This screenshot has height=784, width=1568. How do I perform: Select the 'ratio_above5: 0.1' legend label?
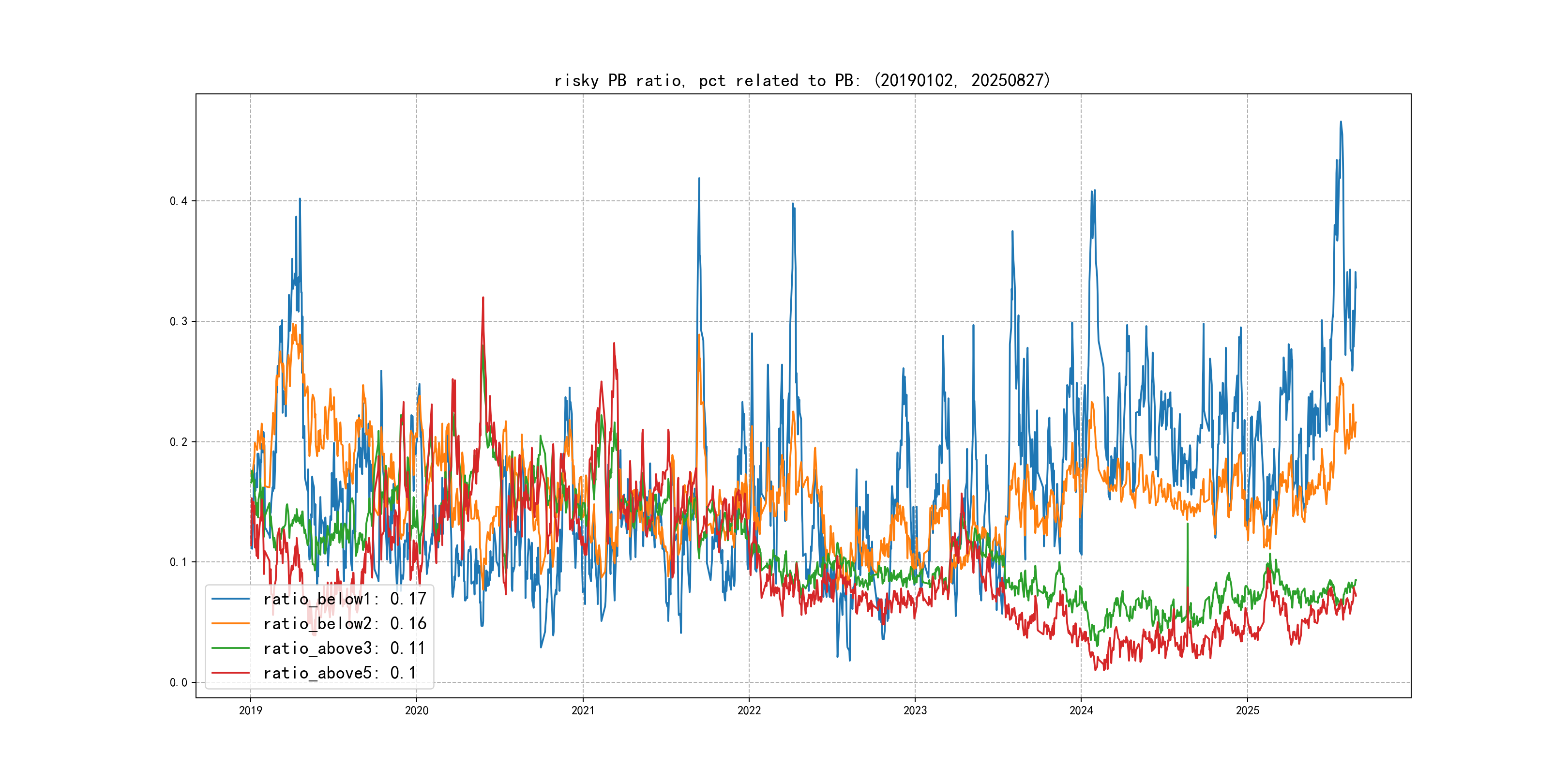click(340, 673)
